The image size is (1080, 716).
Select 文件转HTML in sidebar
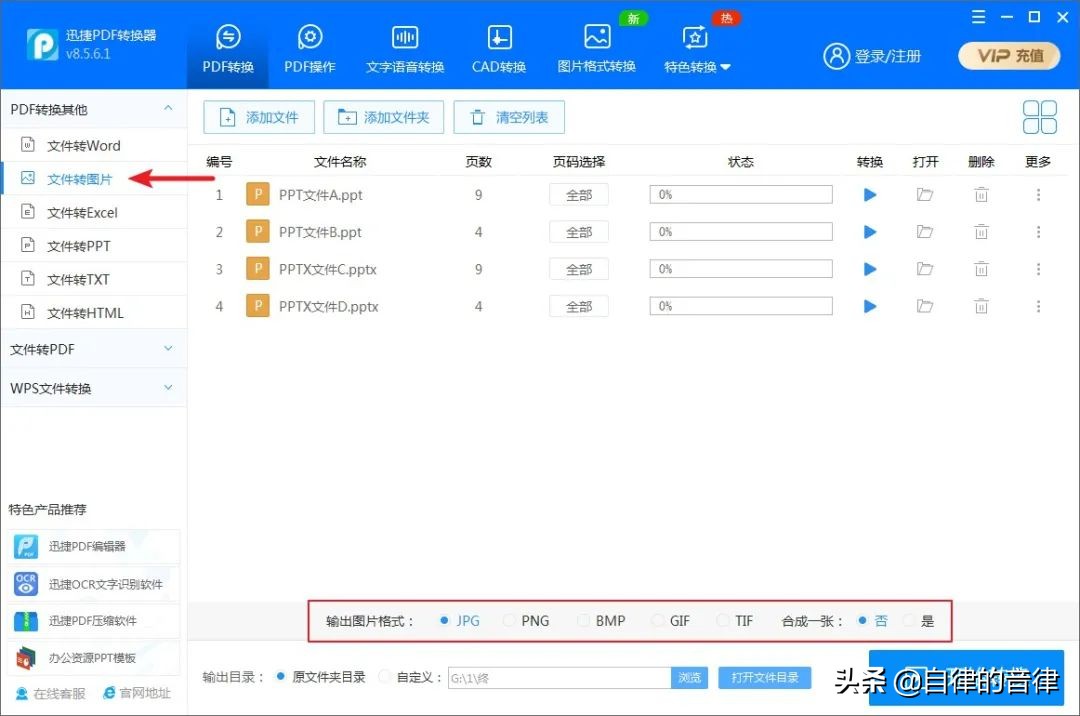click(94, 313)
